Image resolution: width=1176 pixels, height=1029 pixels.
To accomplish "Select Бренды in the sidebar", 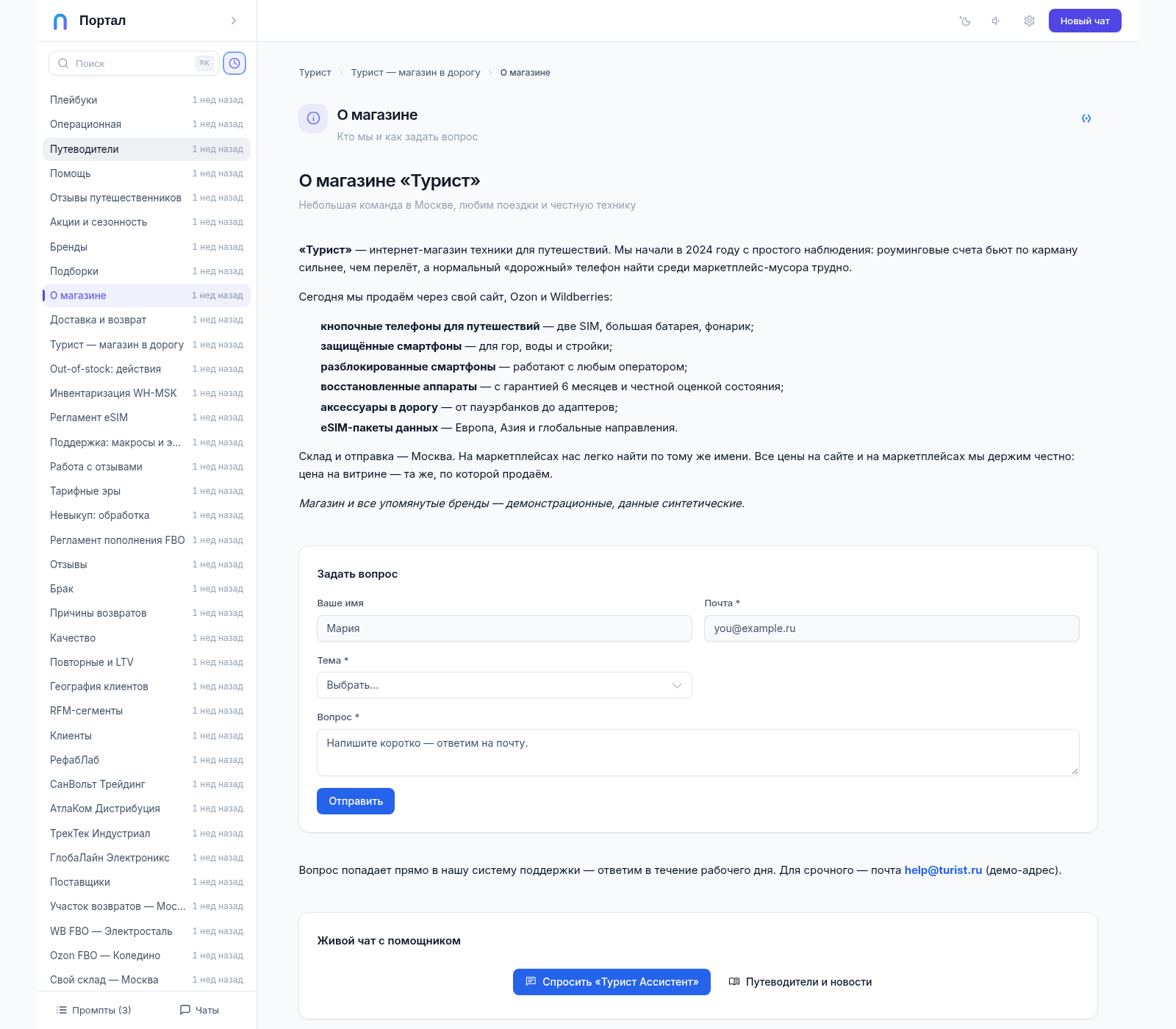I will tap(147, 247).
